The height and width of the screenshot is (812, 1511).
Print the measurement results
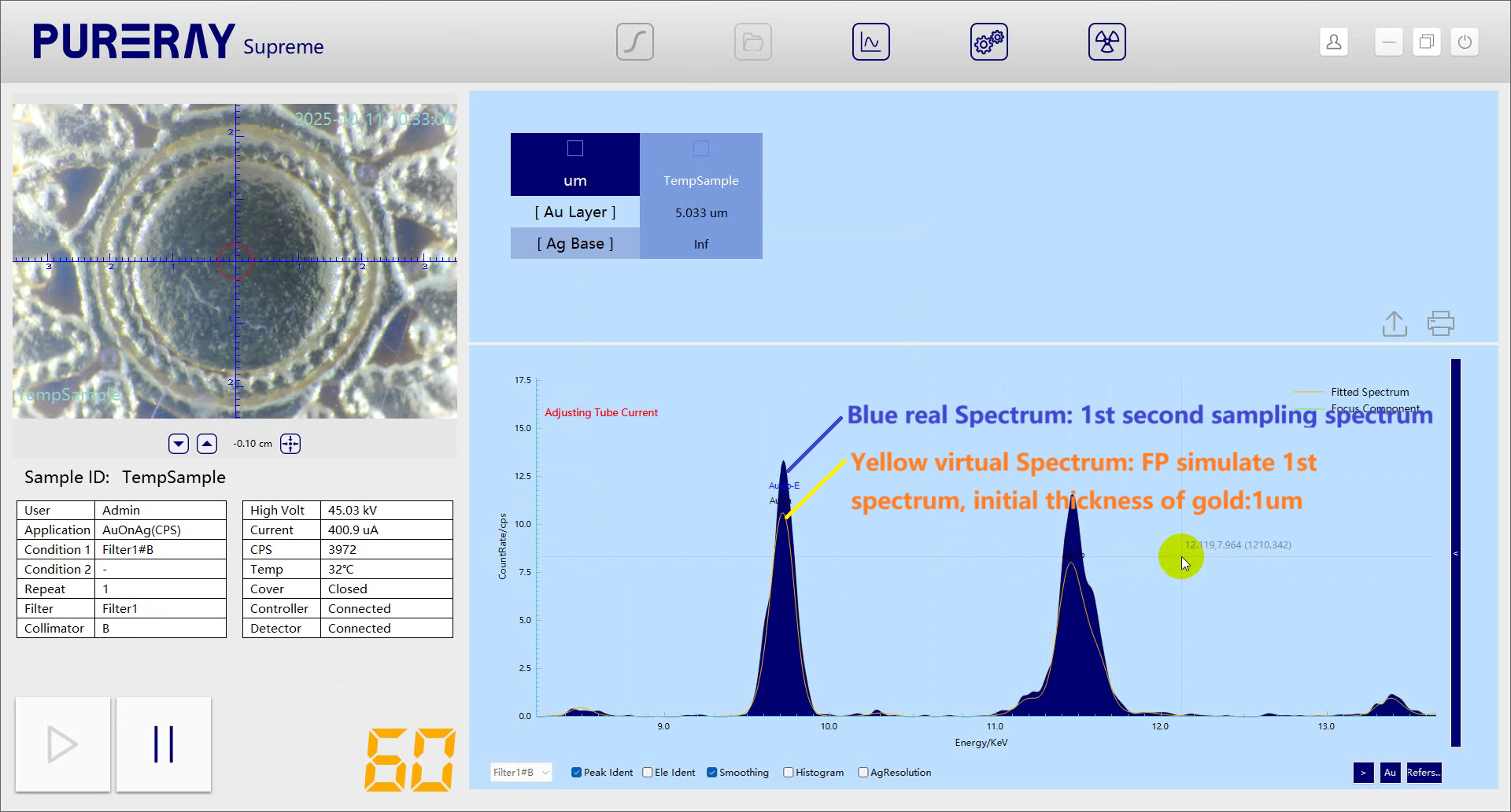pyautogui.click(x=1441, y=323)
